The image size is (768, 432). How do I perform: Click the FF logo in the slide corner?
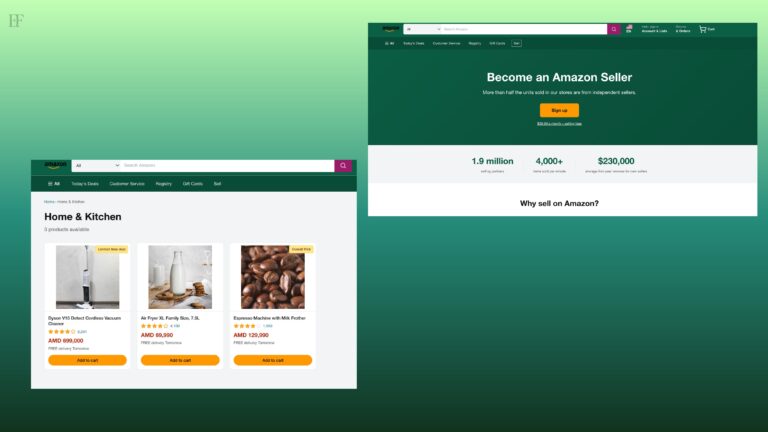pos(16,21)
